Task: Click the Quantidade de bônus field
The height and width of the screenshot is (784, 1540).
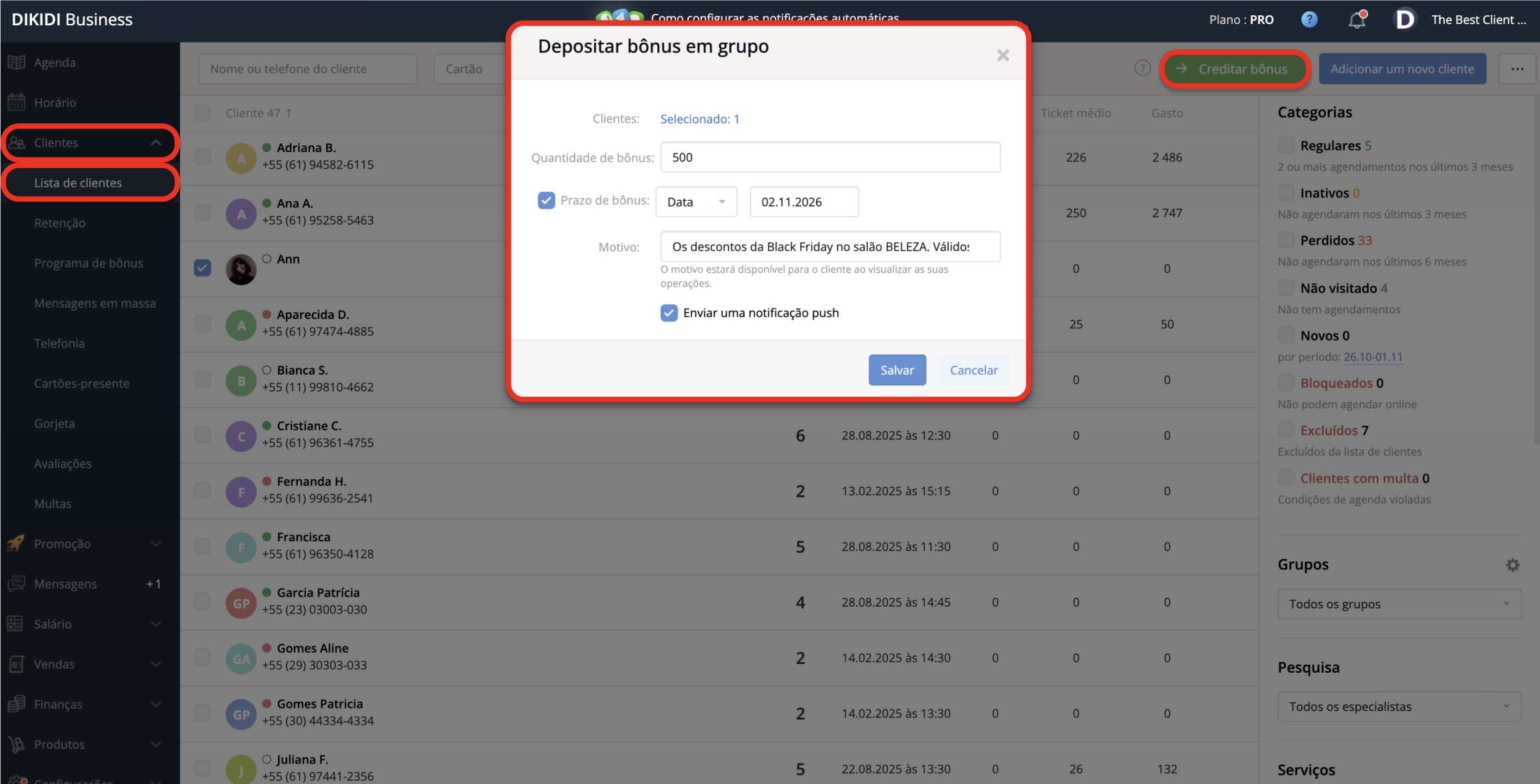Action: pos(830,157)
